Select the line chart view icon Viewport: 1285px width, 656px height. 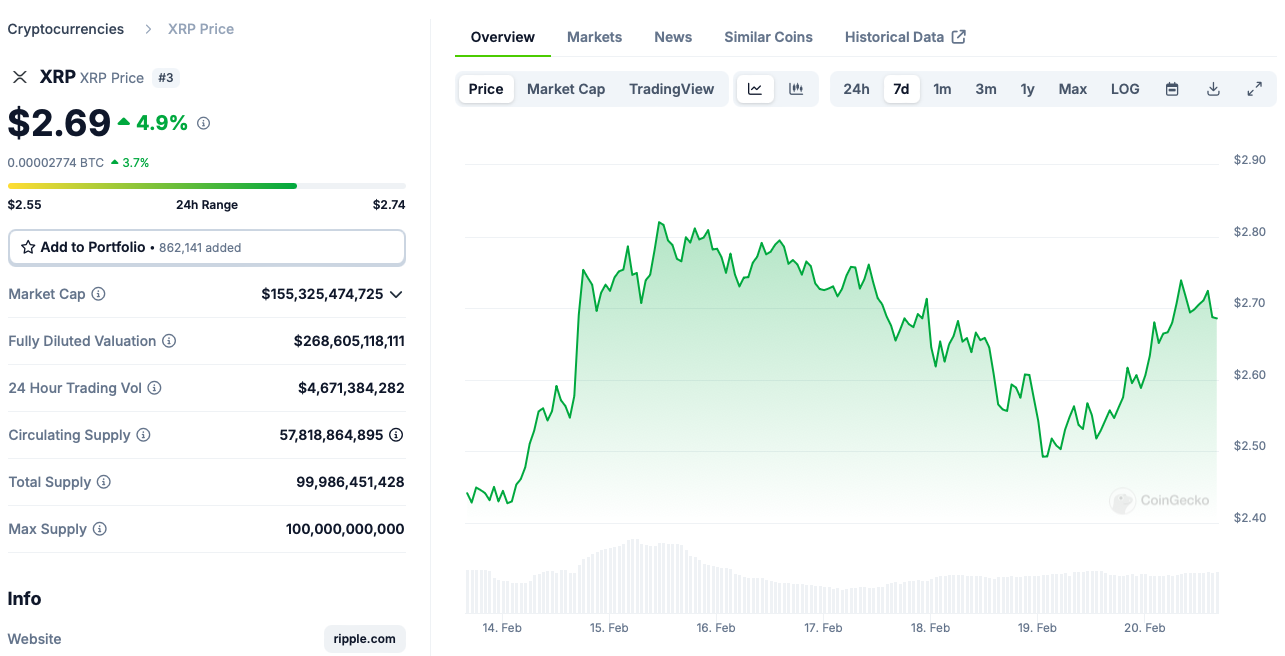tap(755, 88)
